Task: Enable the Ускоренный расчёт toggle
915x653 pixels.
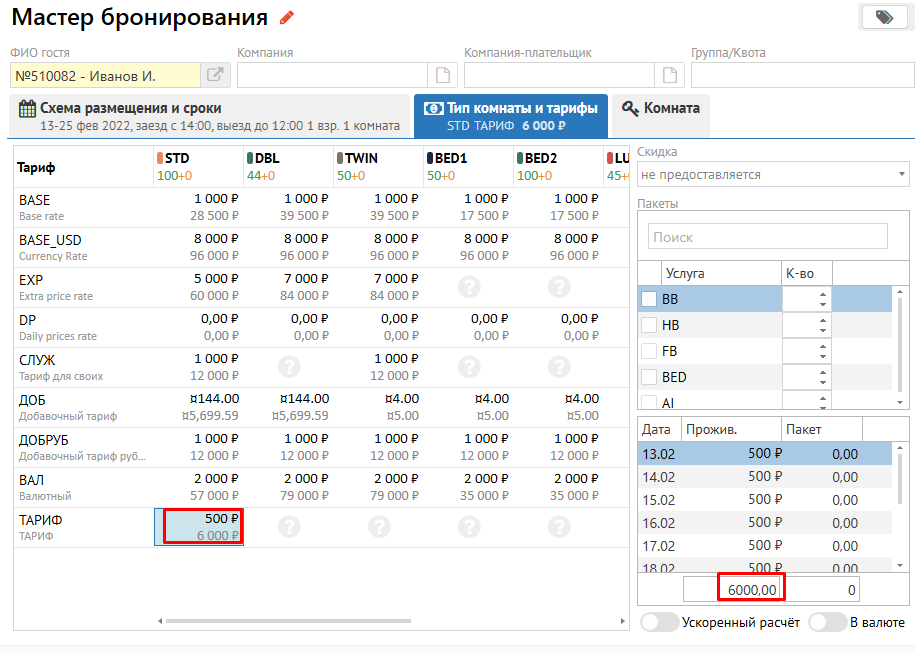Action: (x=659, y=622)
